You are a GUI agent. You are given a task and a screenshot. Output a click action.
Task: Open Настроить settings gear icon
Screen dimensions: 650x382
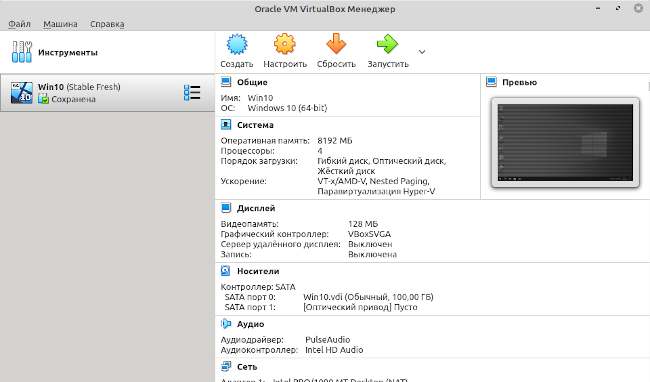coord(285,44)
